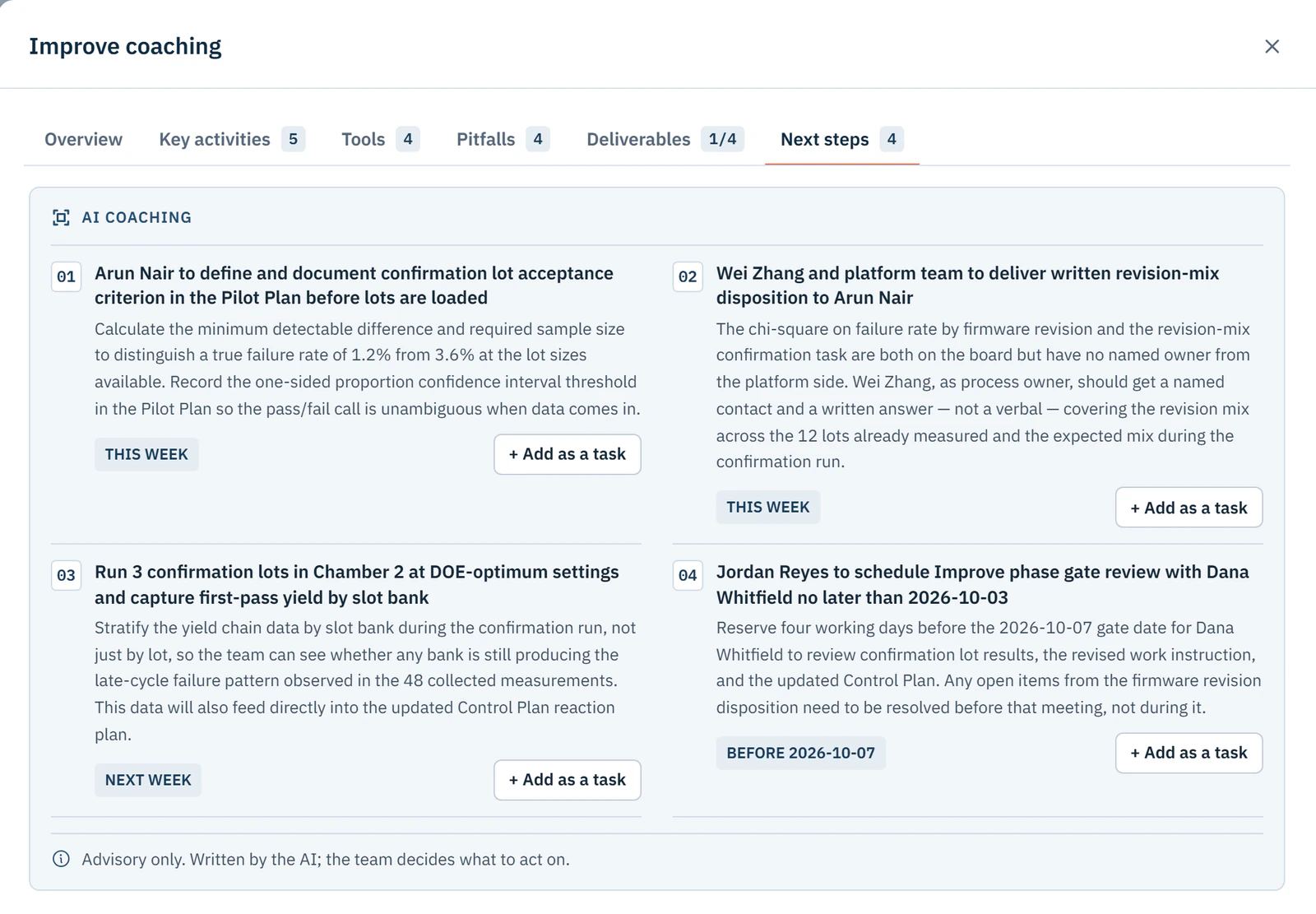Click the 02 step number badge
The height and width of the screenshot is (914, 1316).
tap(688, 276)
